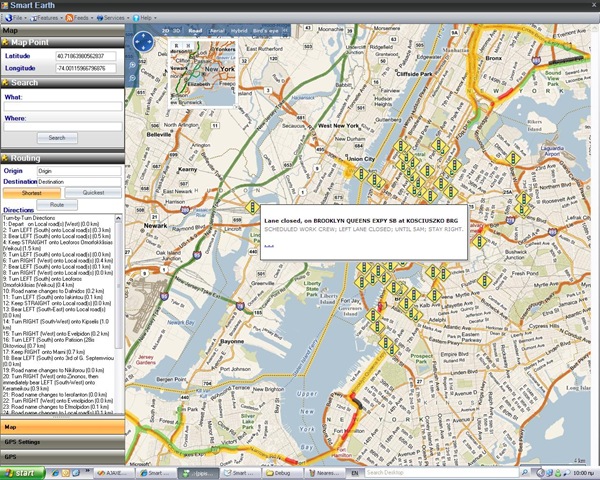600x480 pixels.
Task: Switch the map to 2D mode
Action: 165,31
